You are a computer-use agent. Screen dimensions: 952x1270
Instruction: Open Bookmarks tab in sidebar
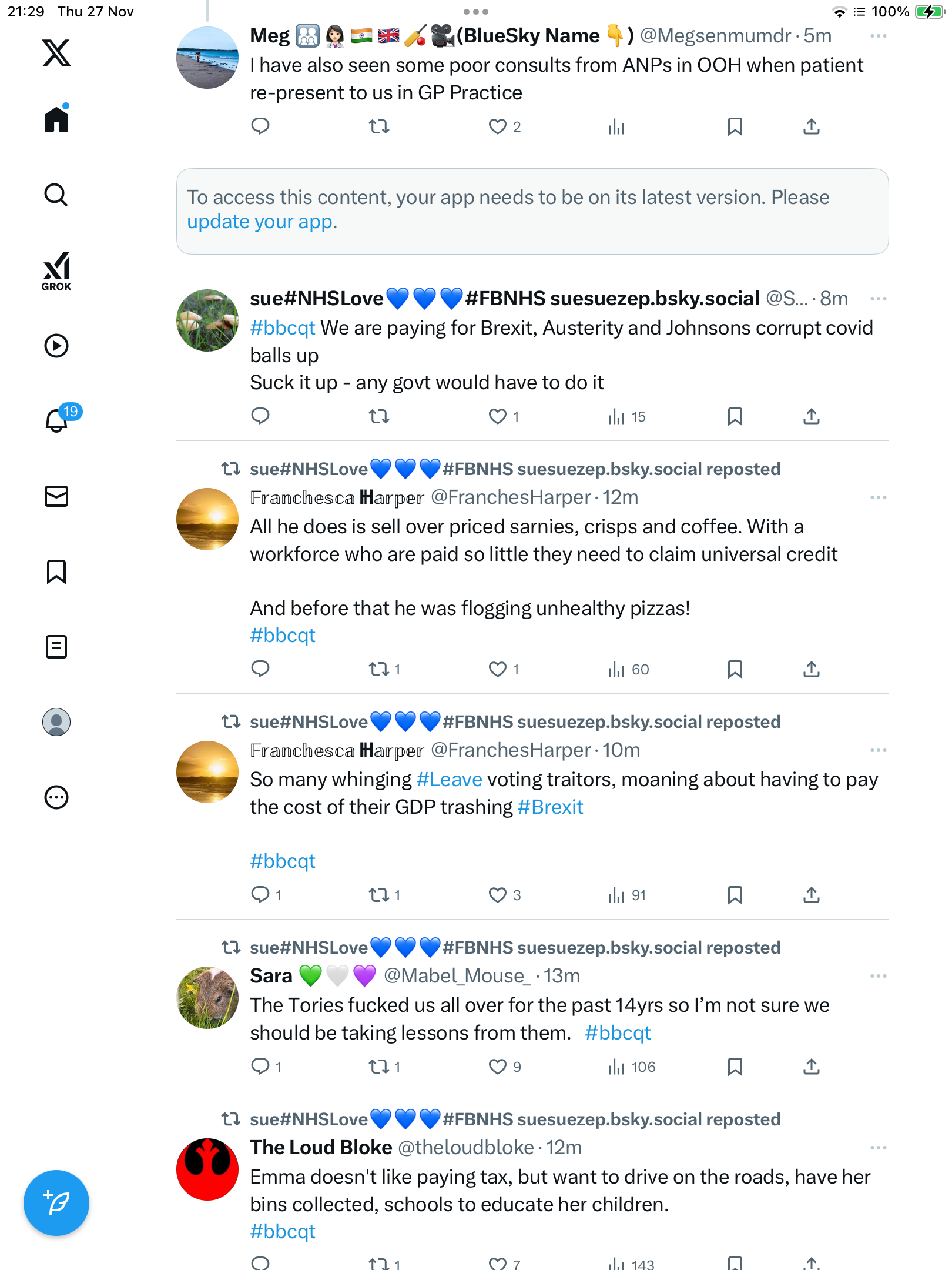(56, 571)
